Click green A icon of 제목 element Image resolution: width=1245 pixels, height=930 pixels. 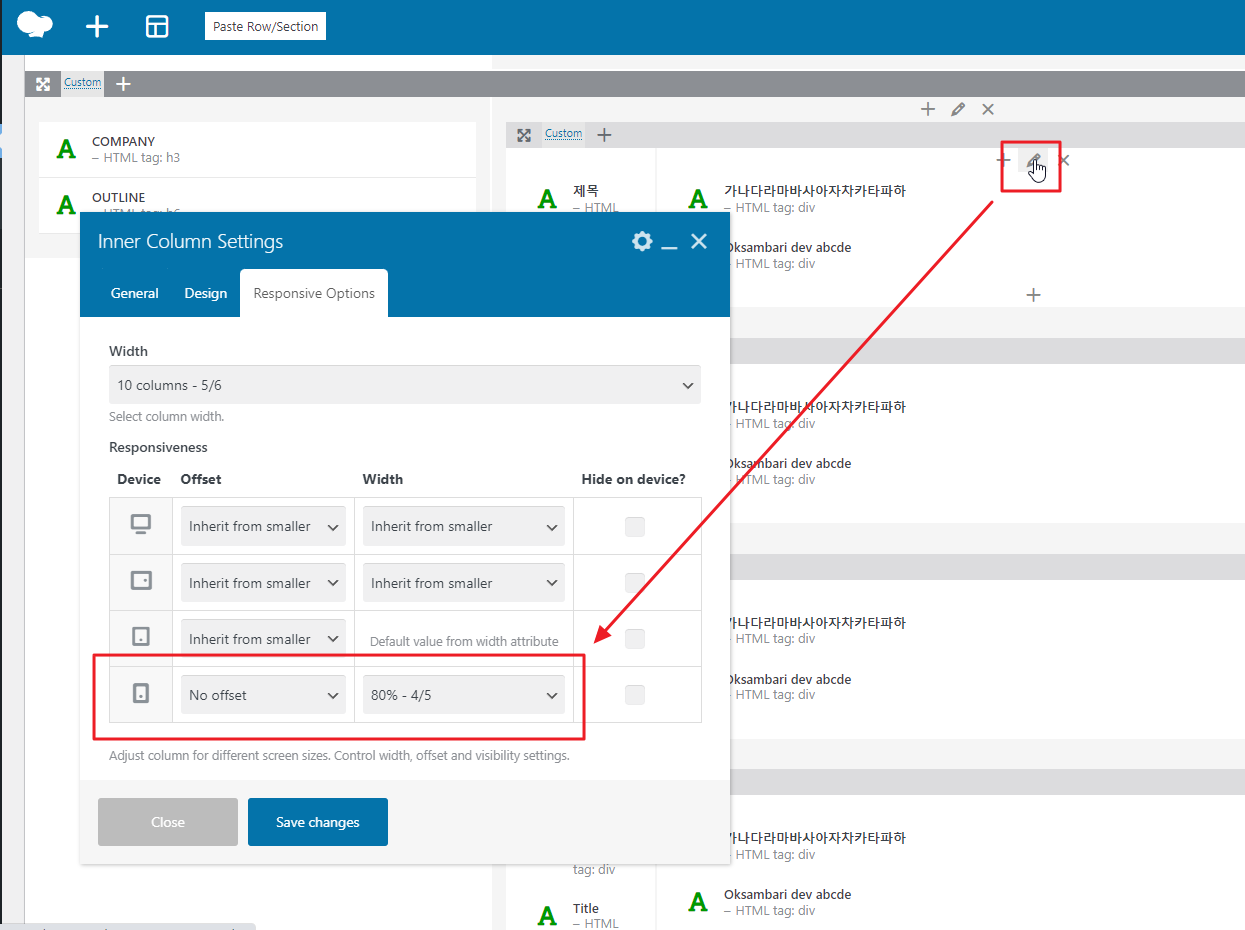pos(547,199)
